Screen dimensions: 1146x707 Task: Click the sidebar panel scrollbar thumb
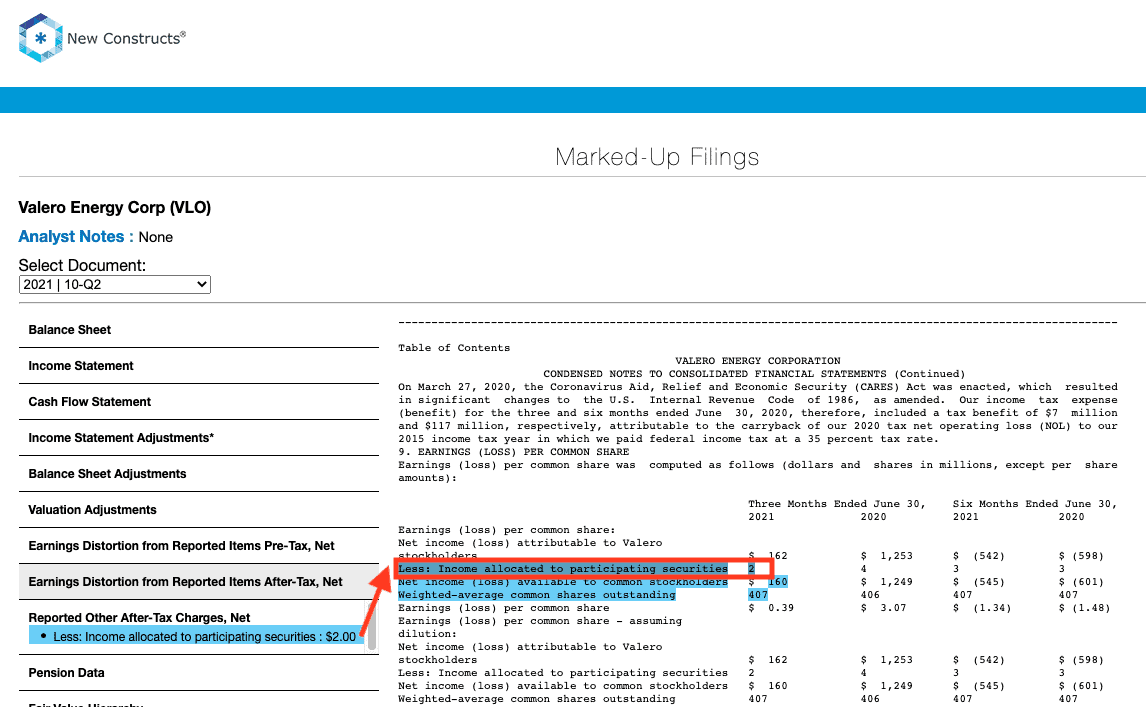372,627
